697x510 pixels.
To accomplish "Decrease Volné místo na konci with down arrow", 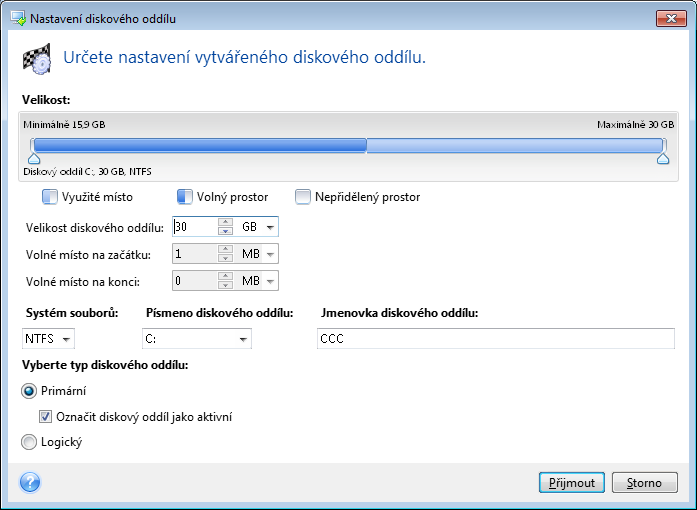I will point(226,286).
